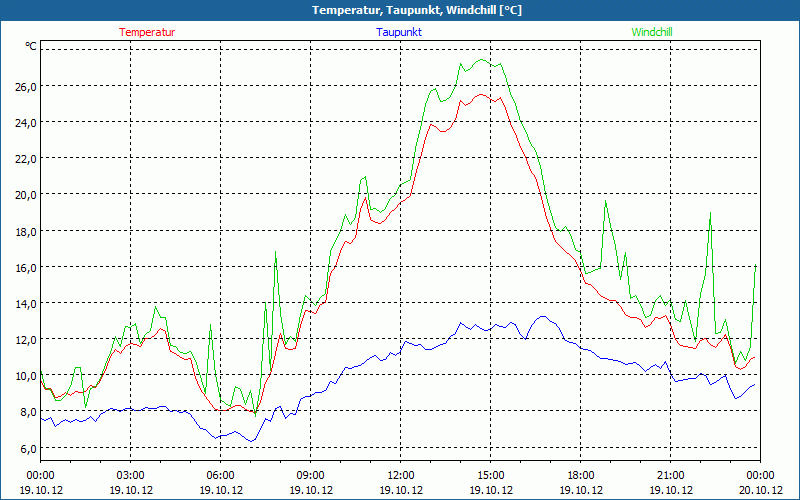
Task: Click the 18,0 y-axis value
Action: [x=25, y=231]
